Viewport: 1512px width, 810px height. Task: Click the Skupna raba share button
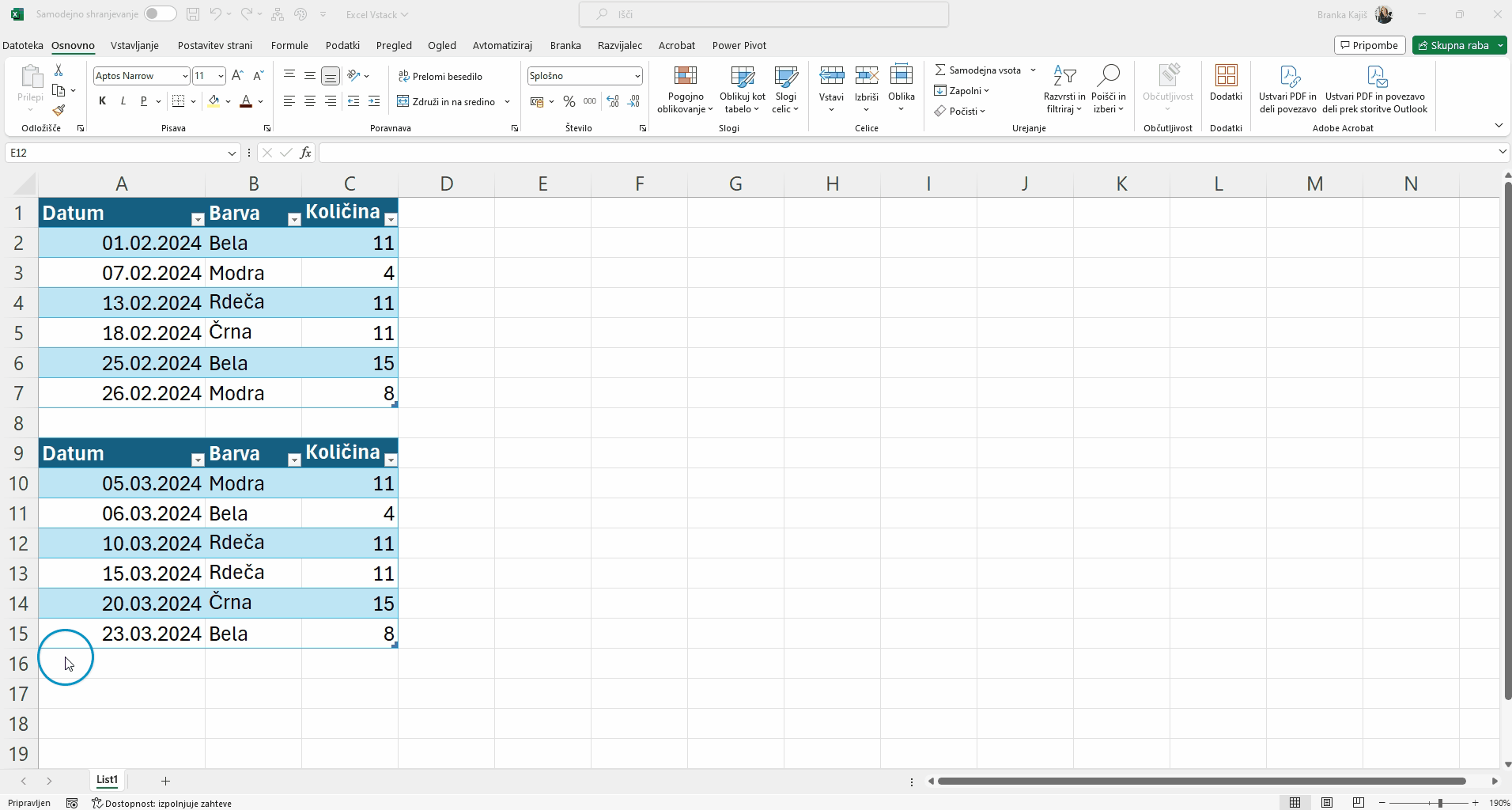click(1453, 45)
